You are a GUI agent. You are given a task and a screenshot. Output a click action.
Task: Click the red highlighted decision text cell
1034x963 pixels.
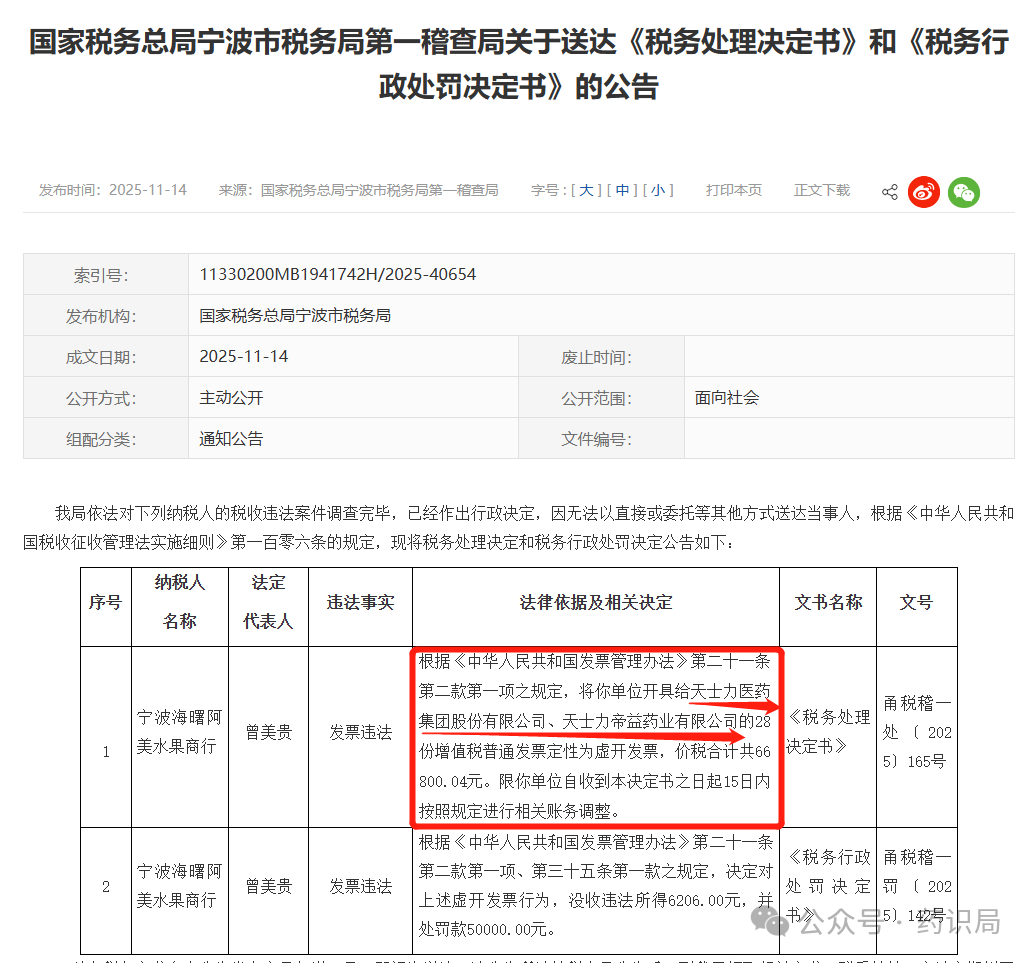596,737
